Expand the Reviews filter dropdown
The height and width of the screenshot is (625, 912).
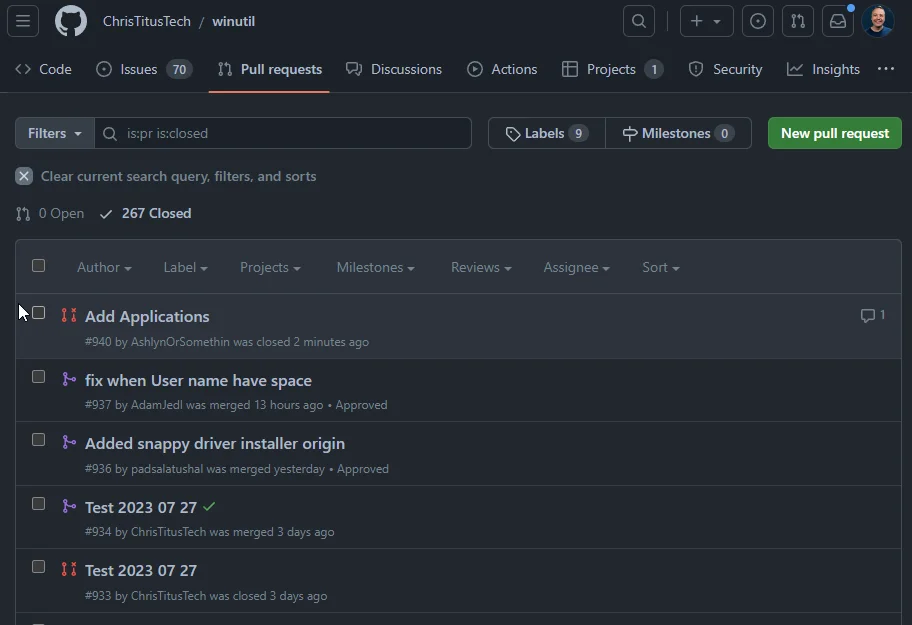(481, 267)
